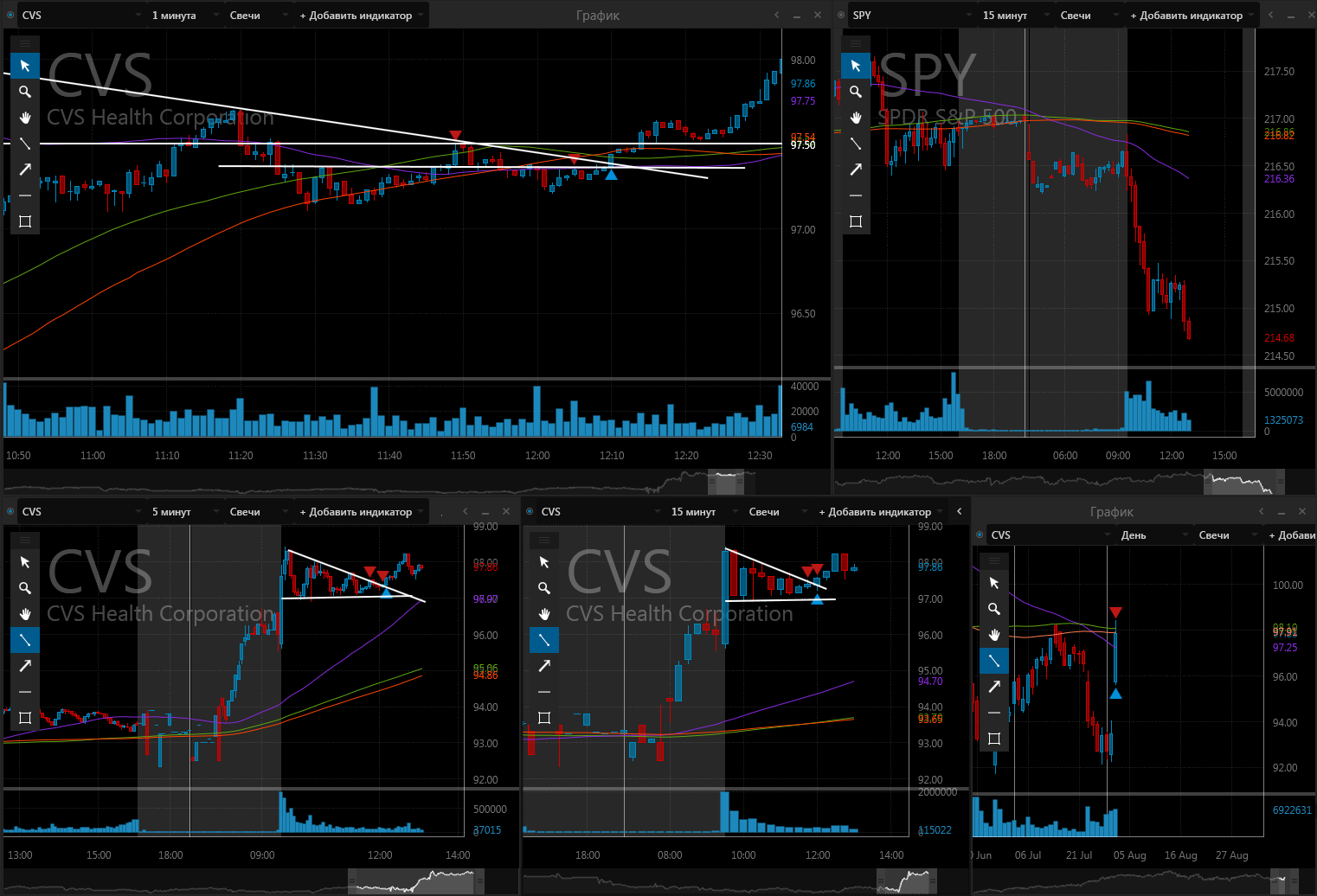Viewport: 1317px width, 896px height.
Task: Toggle the link circle in CVS 15-minute chart header
Action: [x=530, y=512]
